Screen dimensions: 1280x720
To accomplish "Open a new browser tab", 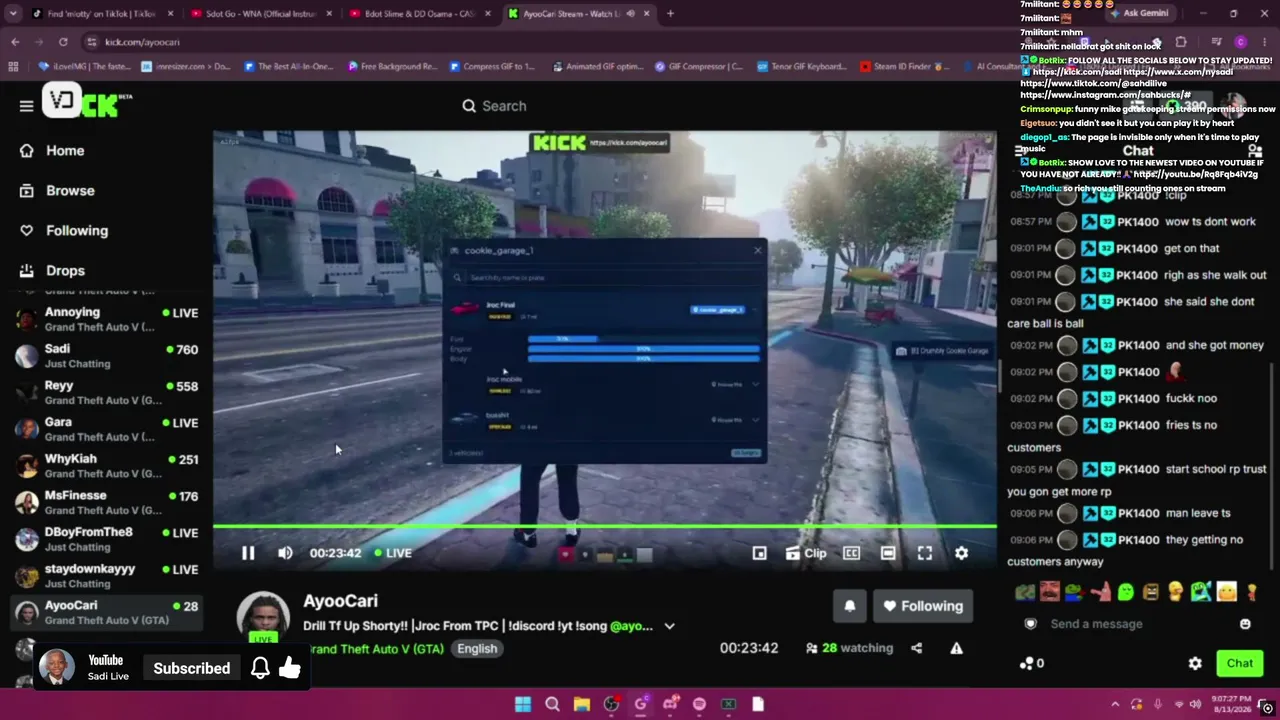I will click(x=670, y=14).
